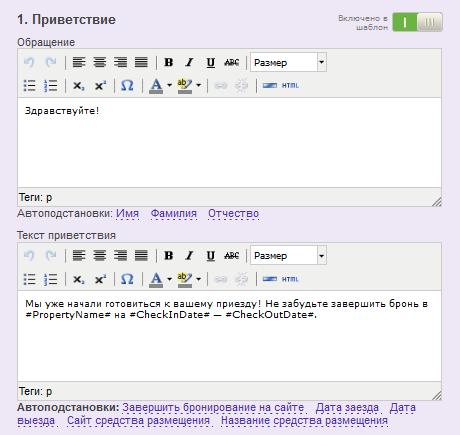Apply highlight color in Текст приветствия editor
This screenshot has height=435, width=460.
click(185, 279)
